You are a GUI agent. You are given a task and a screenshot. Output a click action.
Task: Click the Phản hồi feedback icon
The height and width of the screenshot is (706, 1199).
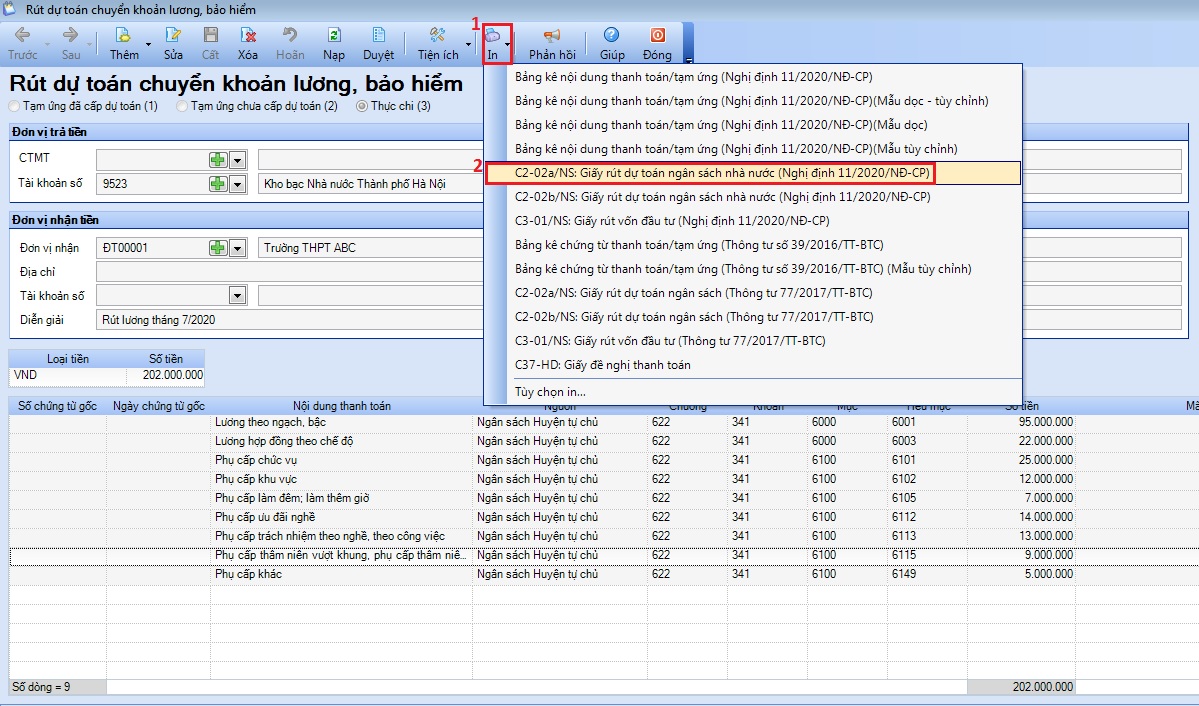coord(551,34)
